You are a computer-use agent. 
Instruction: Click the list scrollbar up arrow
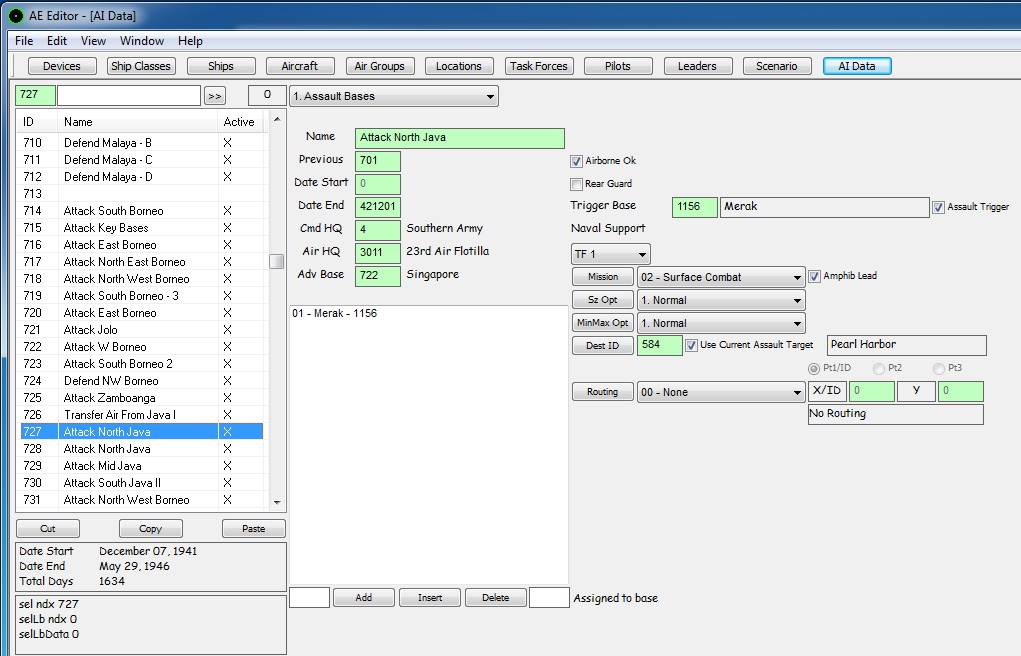tap(277, 119)
